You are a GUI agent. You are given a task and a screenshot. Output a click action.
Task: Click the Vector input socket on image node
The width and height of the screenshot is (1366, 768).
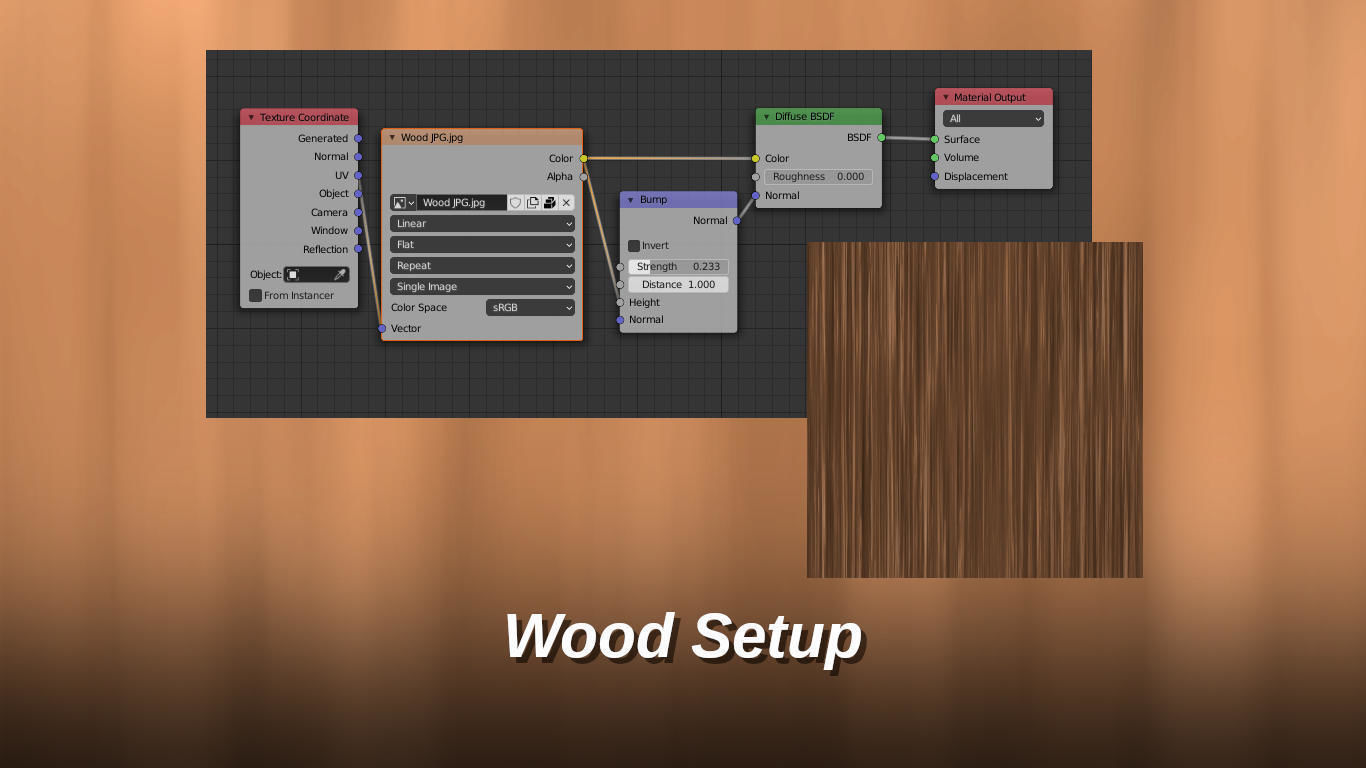click(382, 329)
